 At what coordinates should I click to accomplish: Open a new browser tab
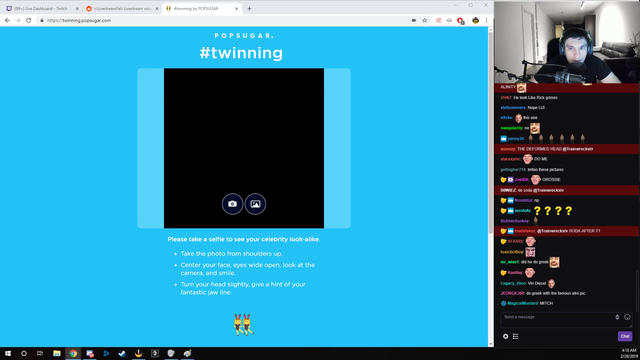[249, 9]
